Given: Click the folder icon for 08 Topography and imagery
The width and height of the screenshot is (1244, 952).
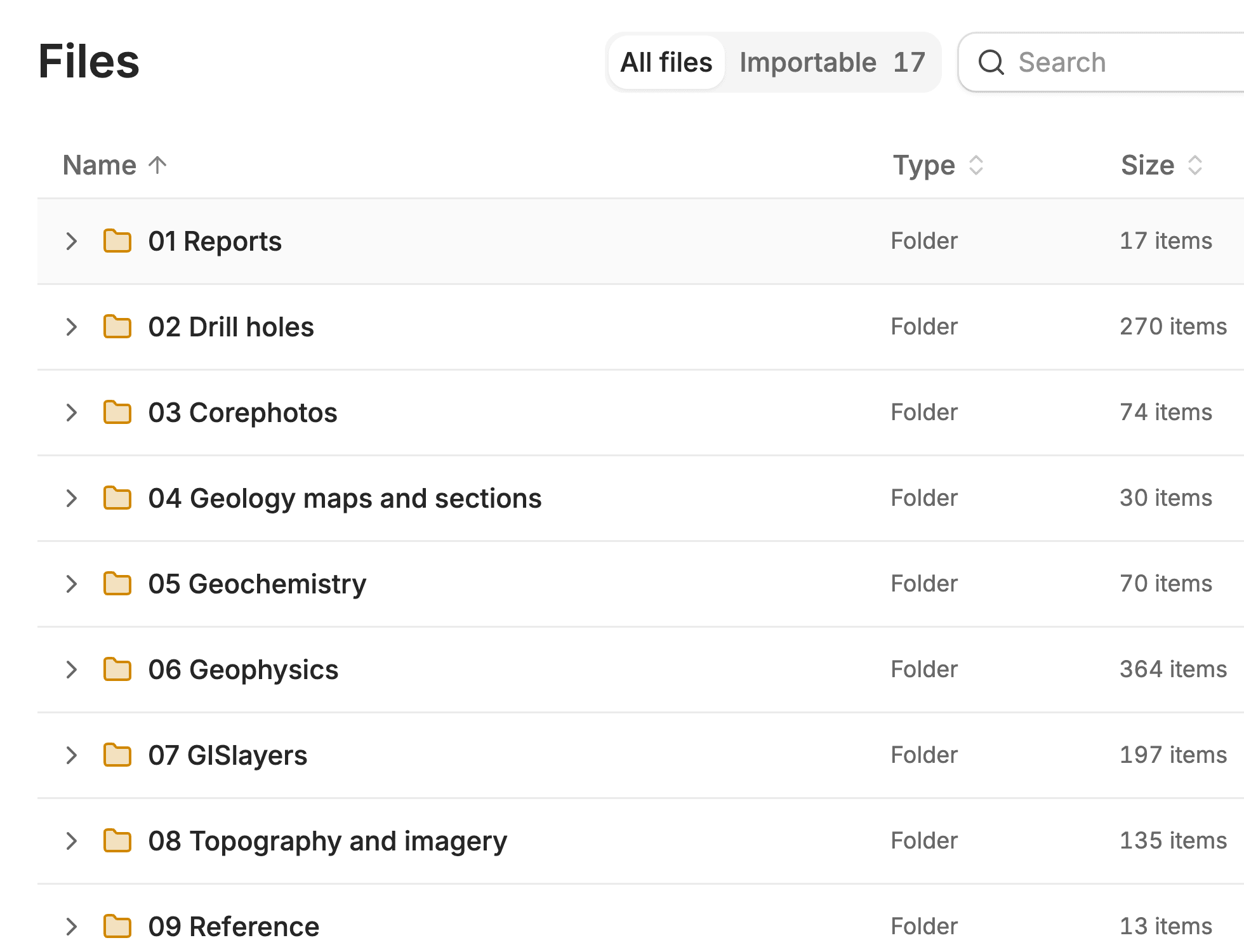Looking at the screenshot, I should pos(117,841).
